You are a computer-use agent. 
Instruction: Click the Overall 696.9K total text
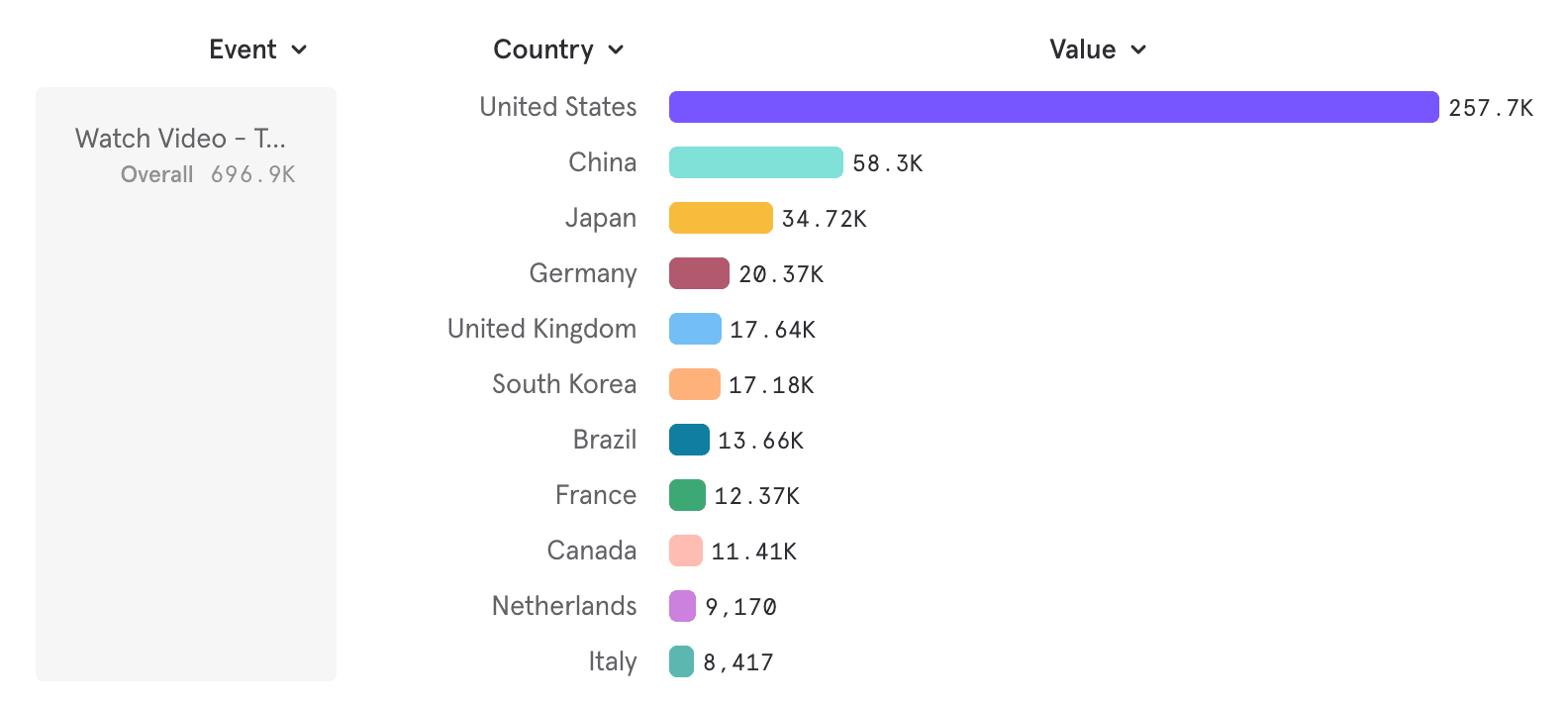pos(208,174)
